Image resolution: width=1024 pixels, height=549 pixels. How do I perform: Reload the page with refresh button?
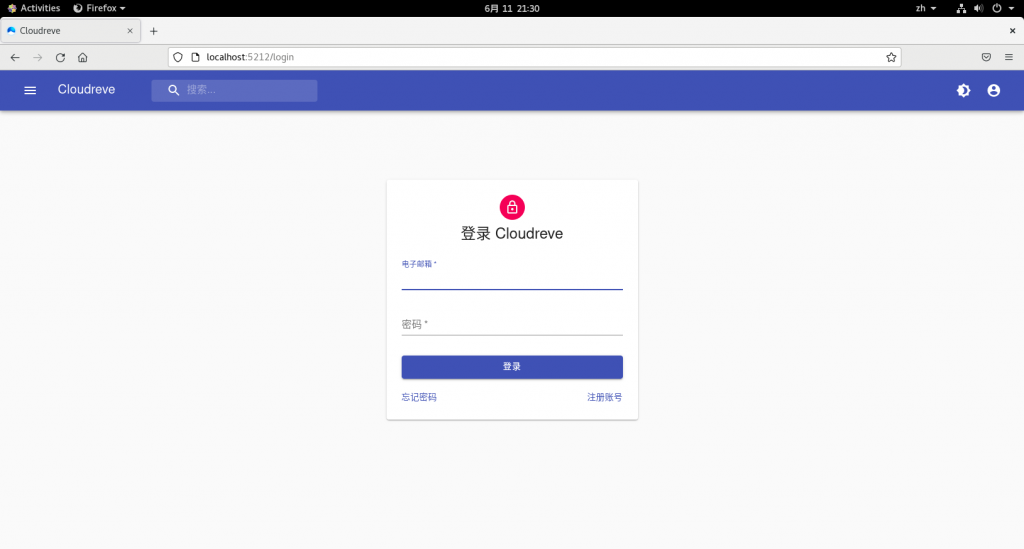pos(60,57)
